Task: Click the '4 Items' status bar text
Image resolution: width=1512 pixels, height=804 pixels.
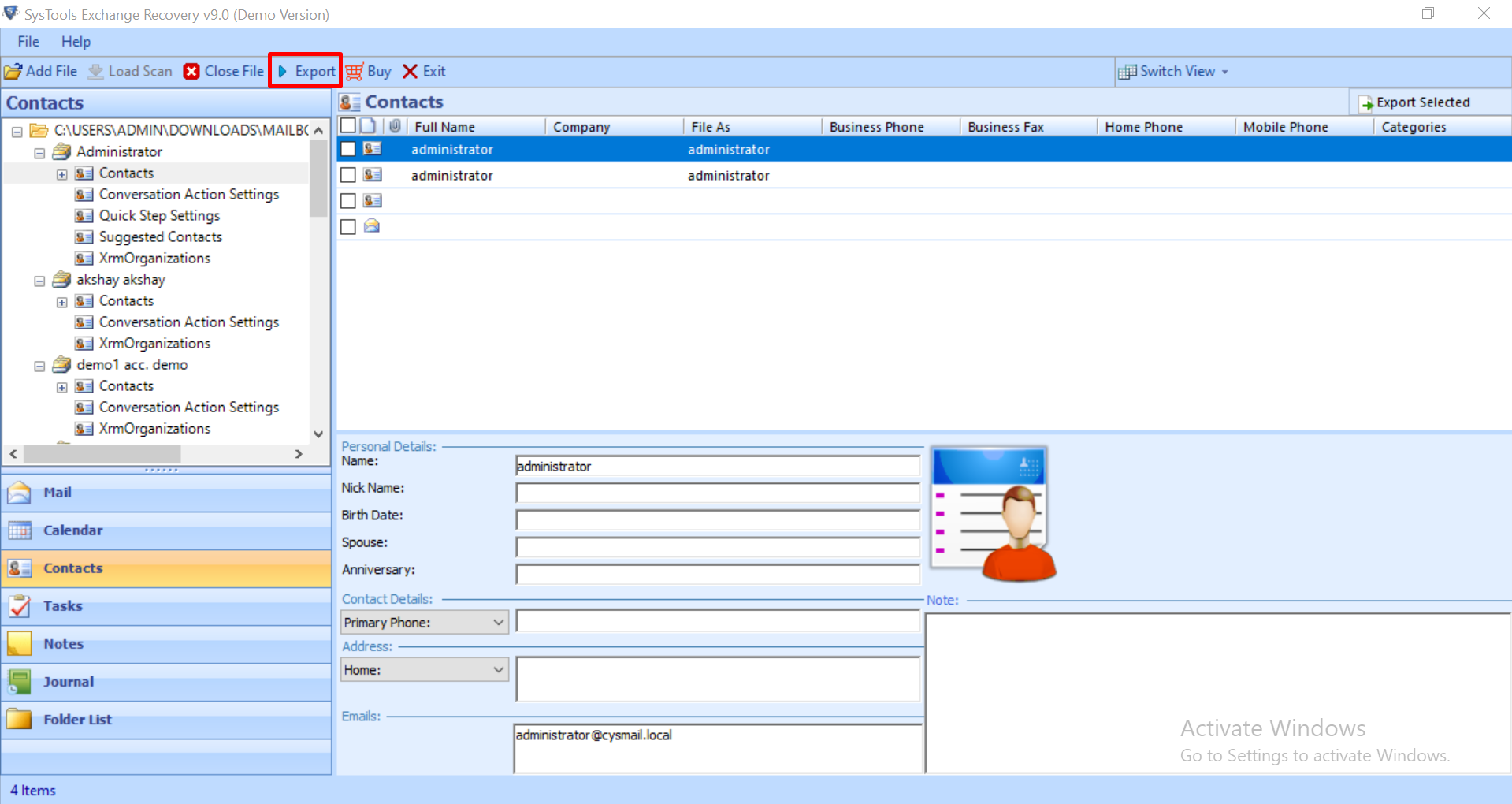Action: (x=32, y=791)
